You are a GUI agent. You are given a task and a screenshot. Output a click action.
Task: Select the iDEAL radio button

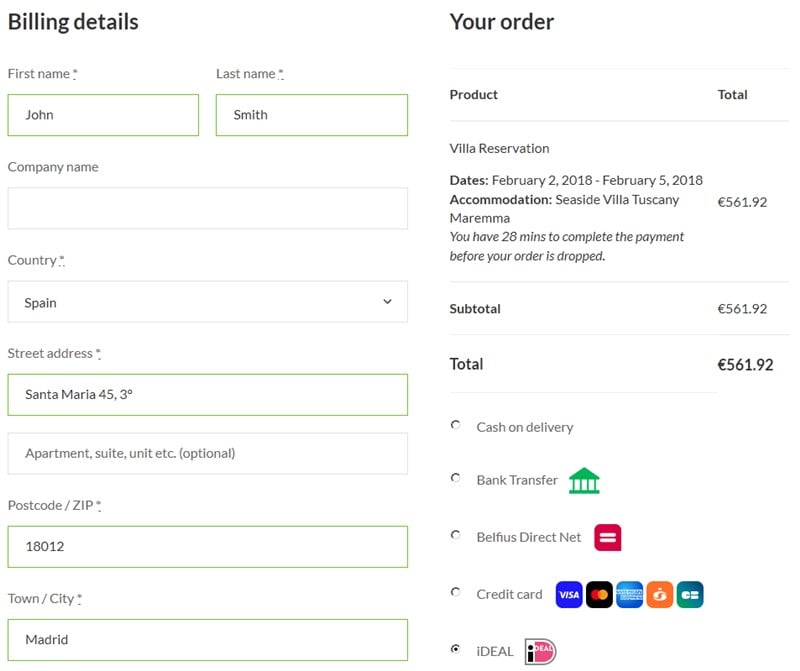click(456, 649)
